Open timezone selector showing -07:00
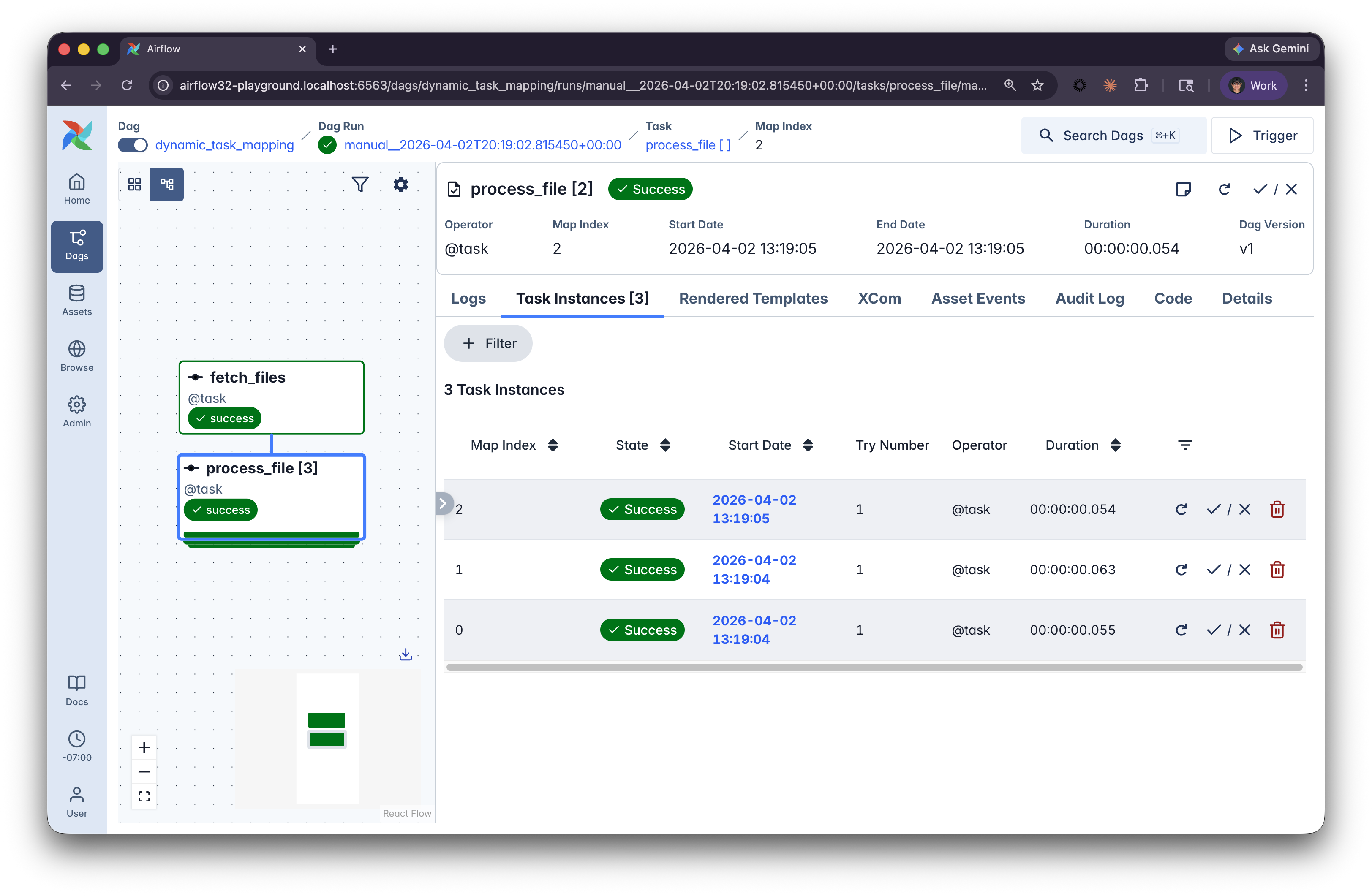The image size is (1372, 896). click(77, 746)
